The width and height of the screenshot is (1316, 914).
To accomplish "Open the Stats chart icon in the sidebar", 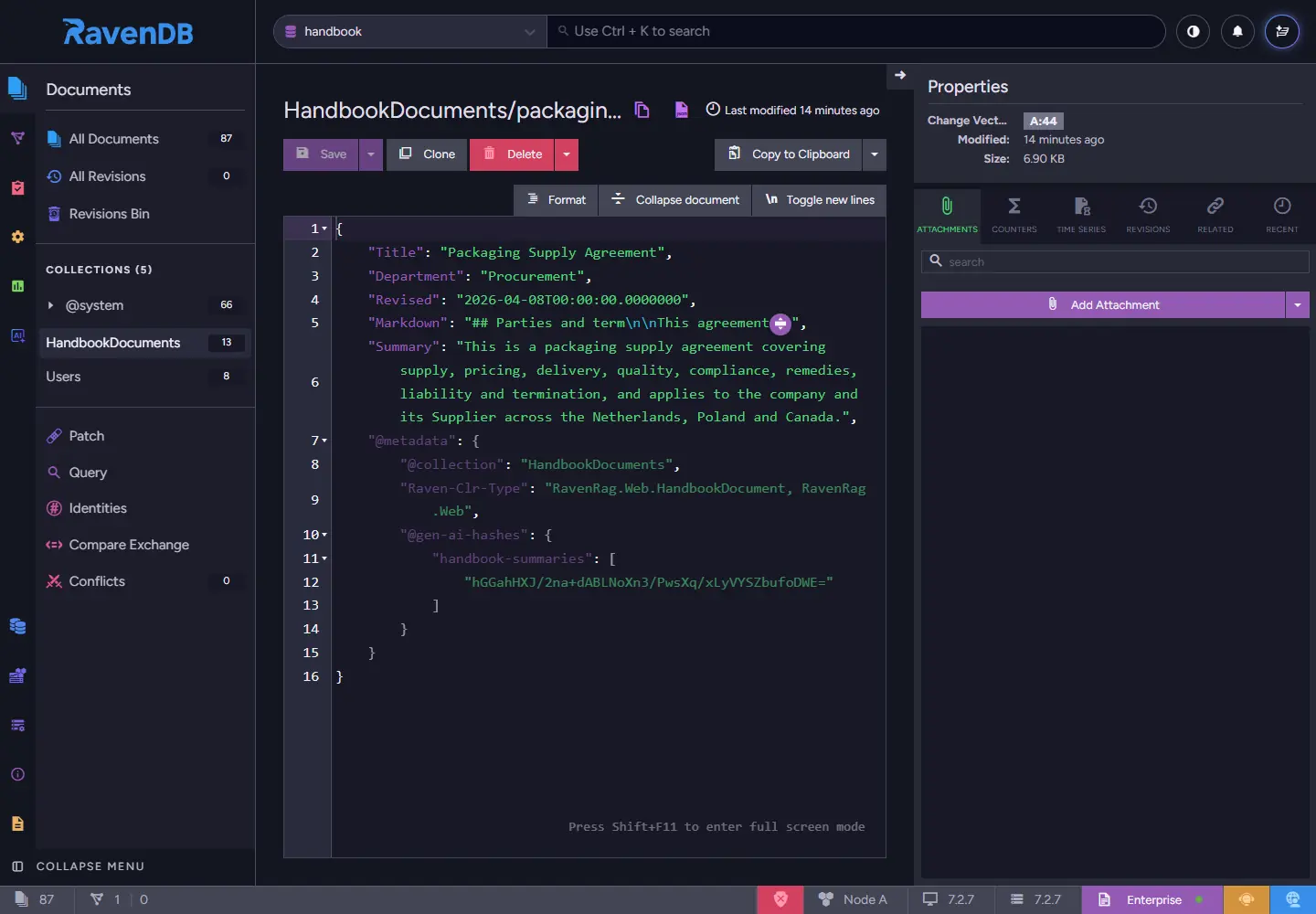I will tap(17, 286).
